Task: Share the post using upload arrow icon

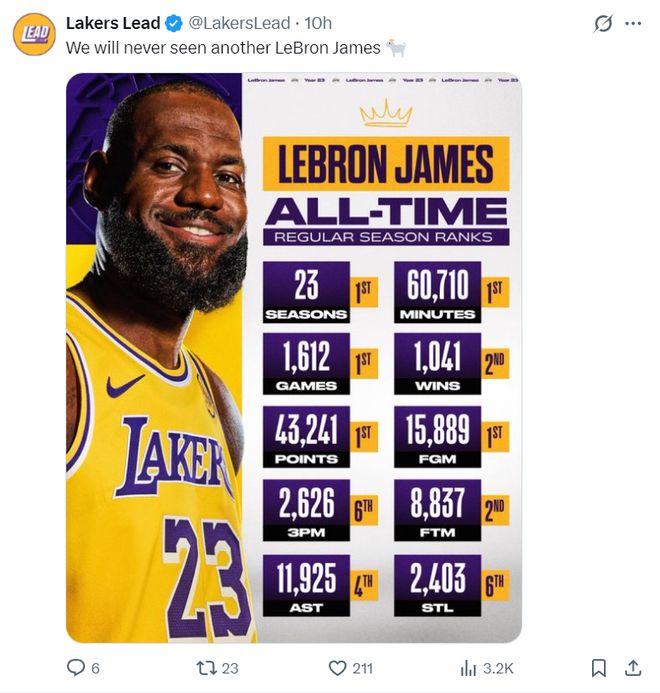Action: 633,667
